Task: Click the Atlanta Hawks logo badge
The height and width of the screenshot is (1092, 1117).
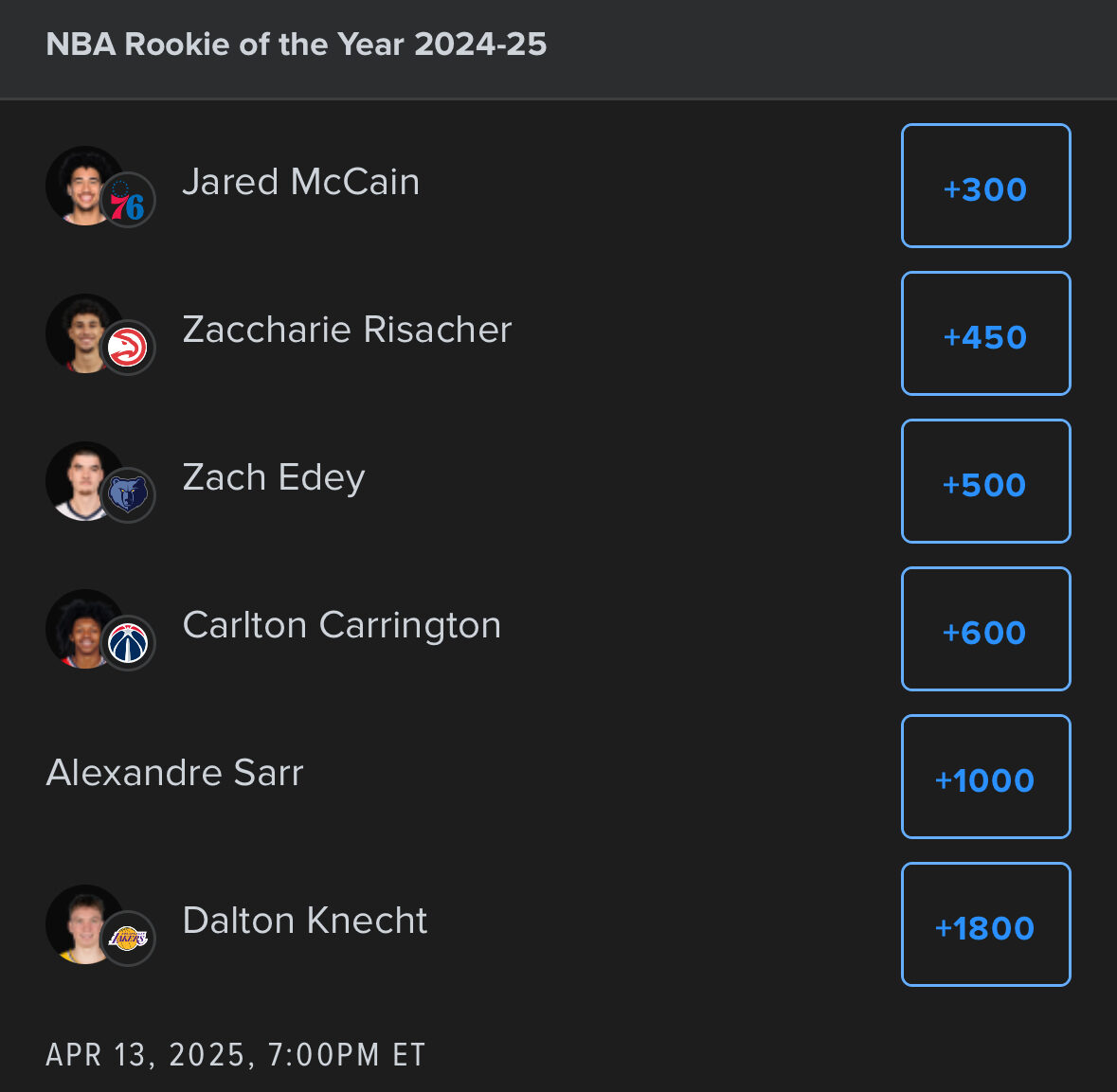Action: pyautogui.click(x=128, y=349)
